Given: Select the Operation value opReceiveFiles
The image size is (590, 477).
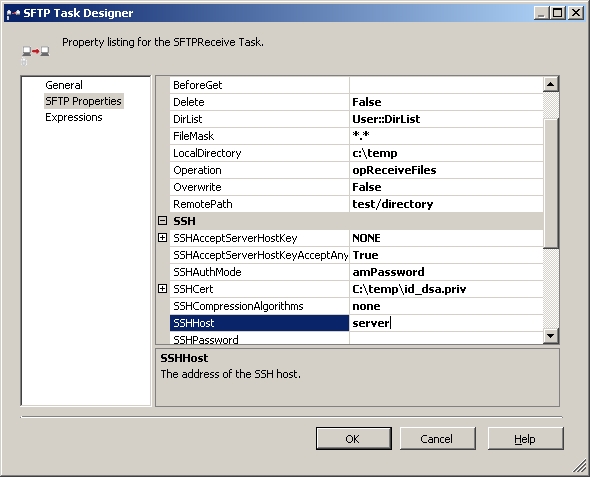Looking at the screenshot, I should (x=446, y=170).
